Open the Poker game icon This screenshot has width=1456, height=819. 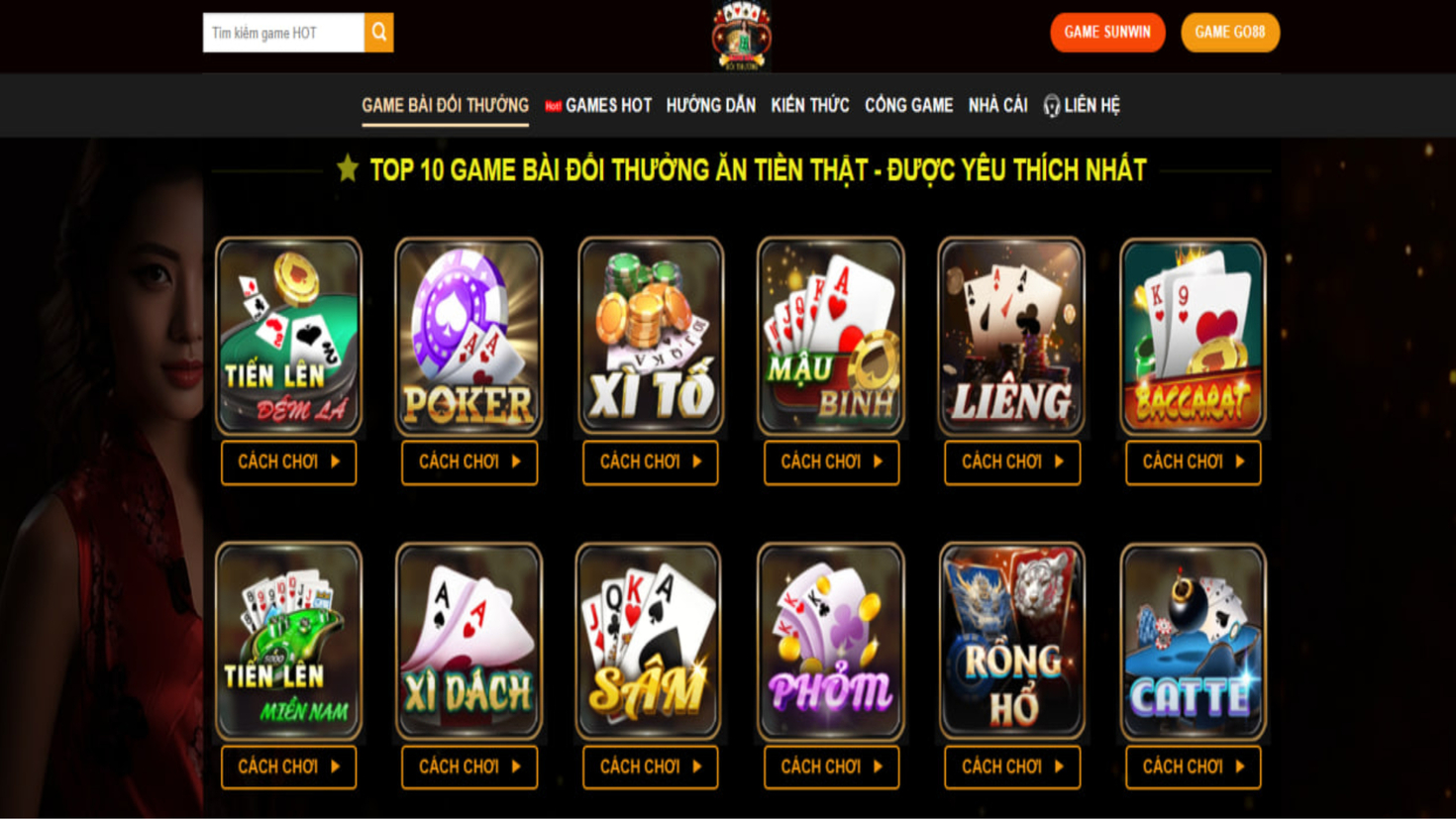[x=468, y=337]
